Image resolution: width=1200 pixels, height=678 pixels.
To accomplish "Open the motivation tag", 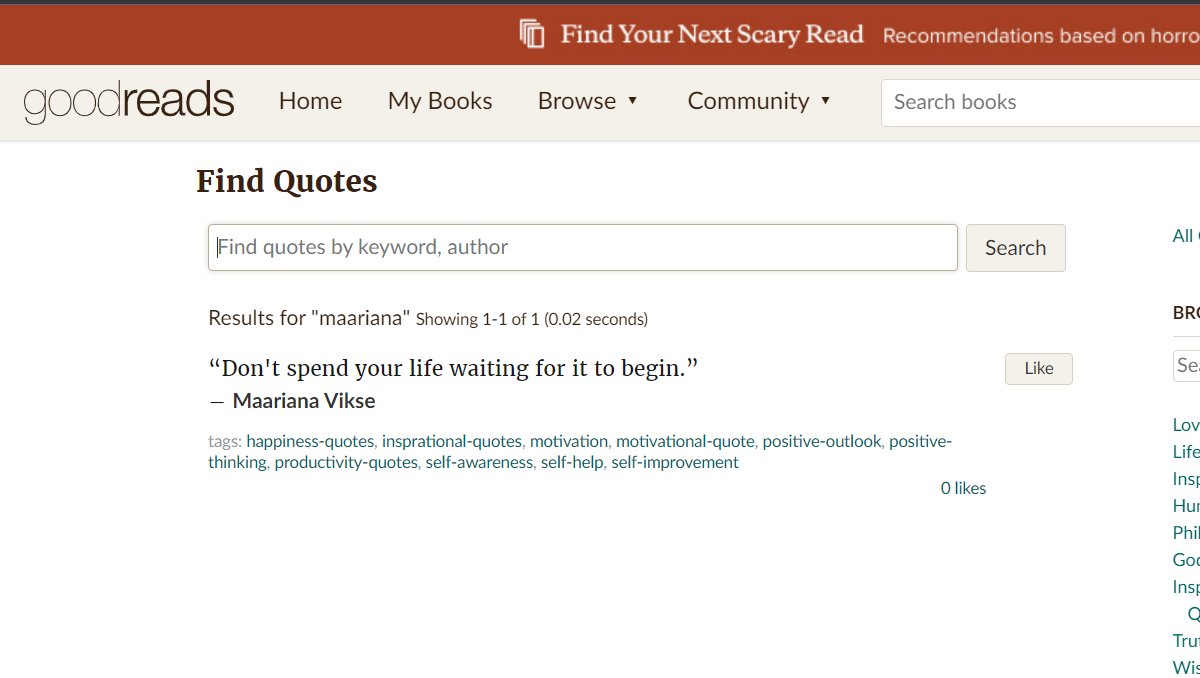I will point(569,441).
